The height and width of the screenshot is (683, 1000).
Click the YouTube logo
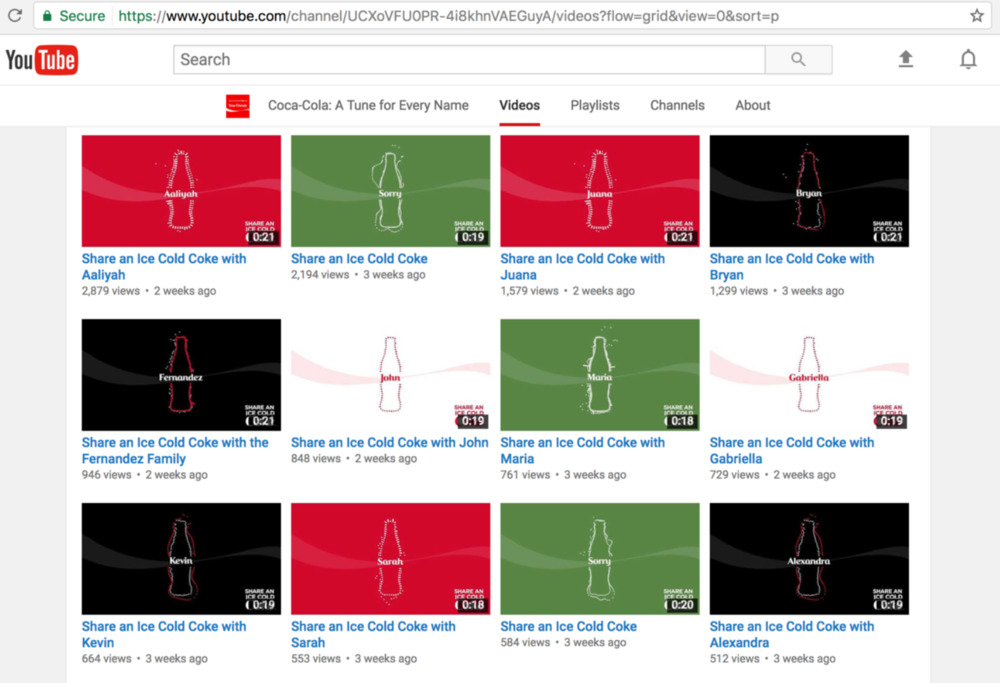click(42, 60)
